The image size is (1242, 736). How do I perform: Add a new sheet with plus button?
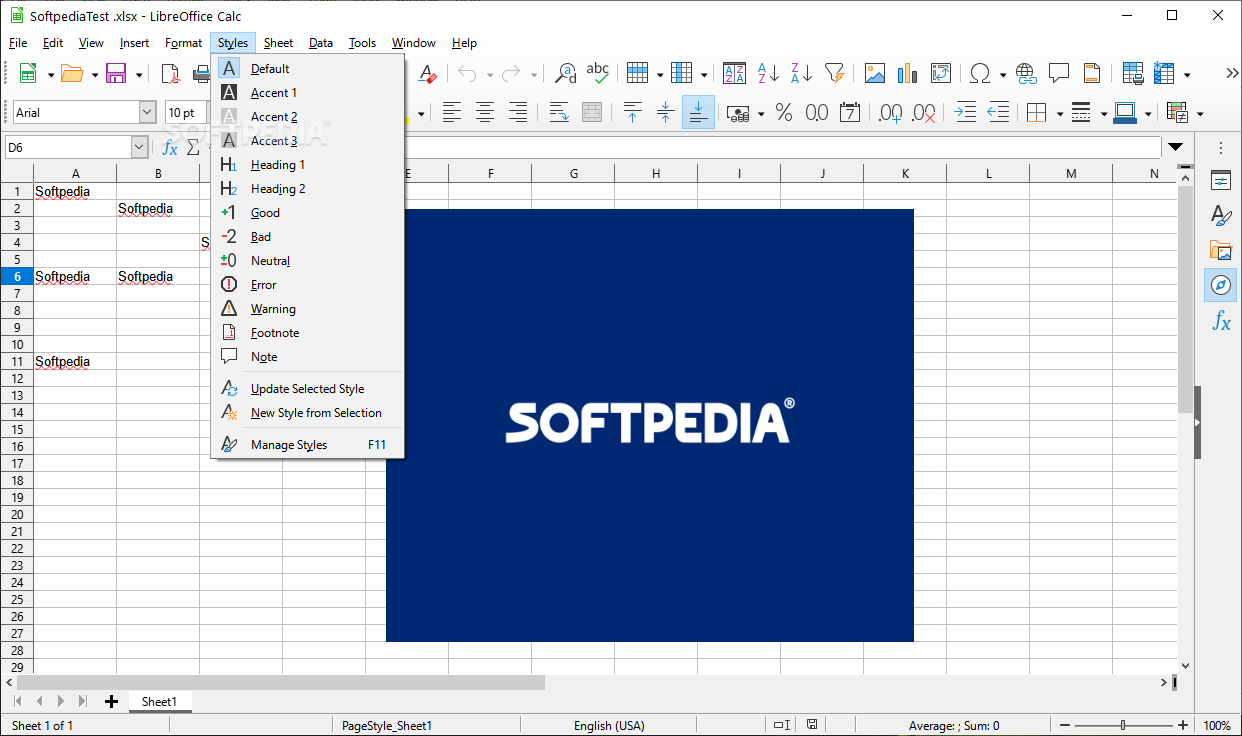[111, 702]
